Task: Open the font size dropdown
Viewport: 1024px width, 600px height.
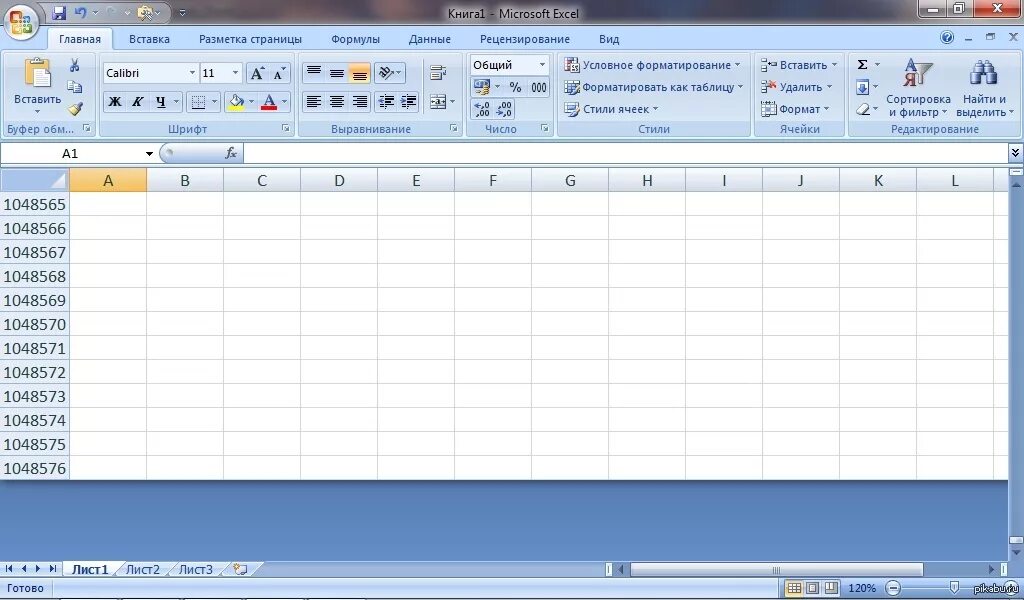Action: pos(236,72)
